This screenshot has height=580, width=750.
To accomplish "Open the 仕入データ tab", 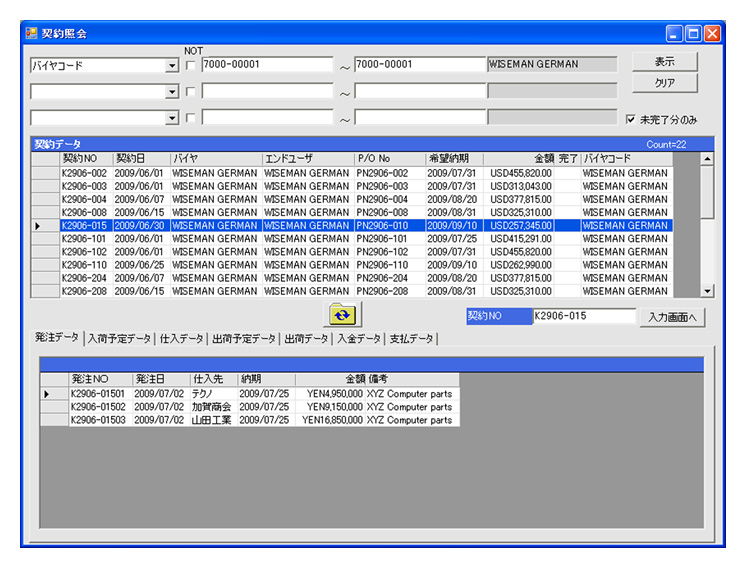I will tap(182, 339).
